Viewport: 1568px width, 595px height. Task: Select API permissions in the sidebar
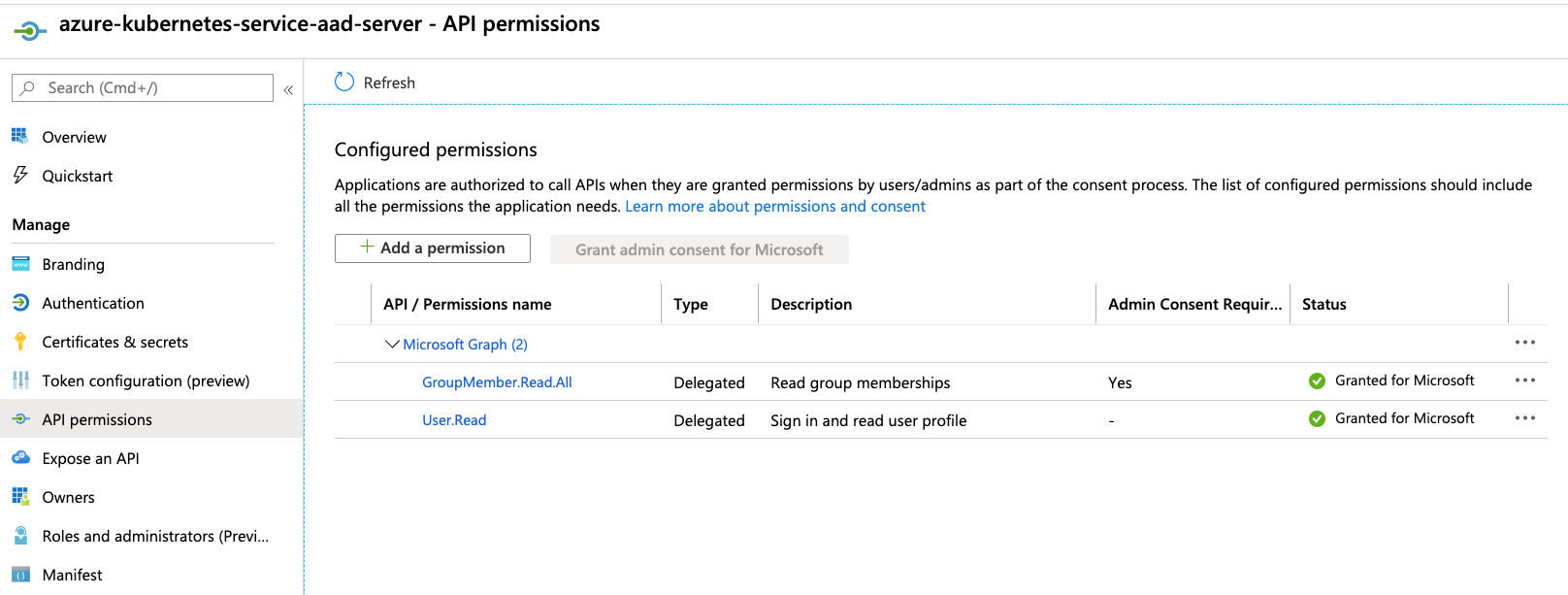151,418
